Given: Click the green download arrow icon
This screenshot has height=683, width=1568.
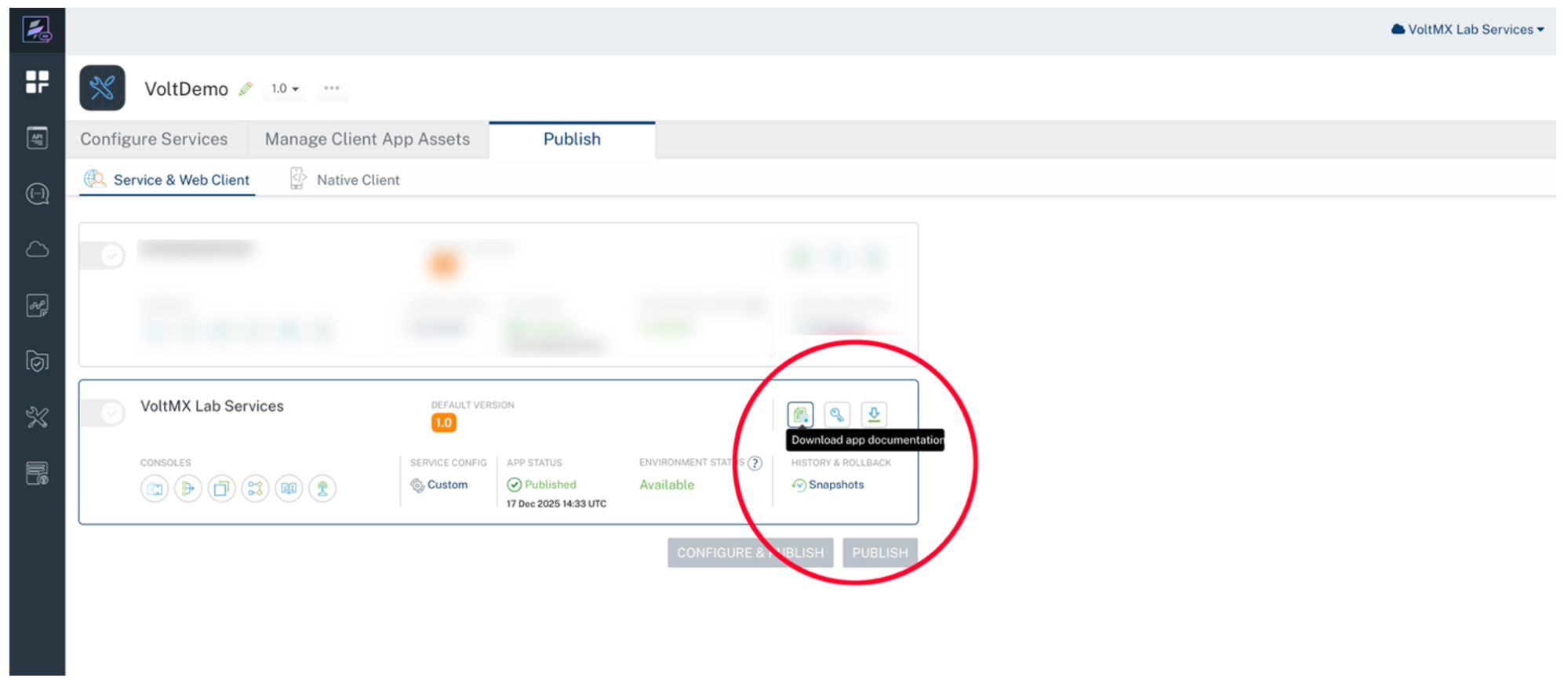Looking at the screenshot, I should click(x=874, y=414).
